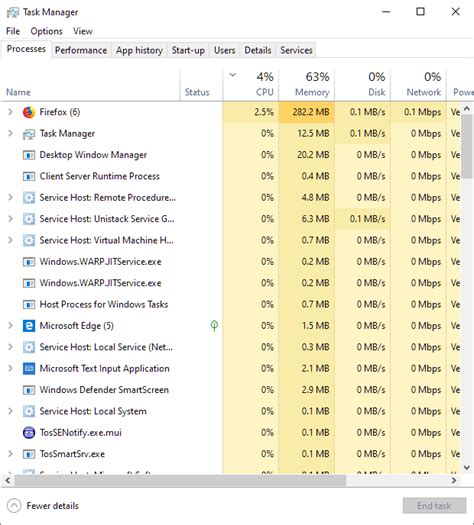This screenshot has height=525, width=474.
Task: Select Task Manager memory value 12.5 MB
Action: pyautogui.click(x=307, y=133)
